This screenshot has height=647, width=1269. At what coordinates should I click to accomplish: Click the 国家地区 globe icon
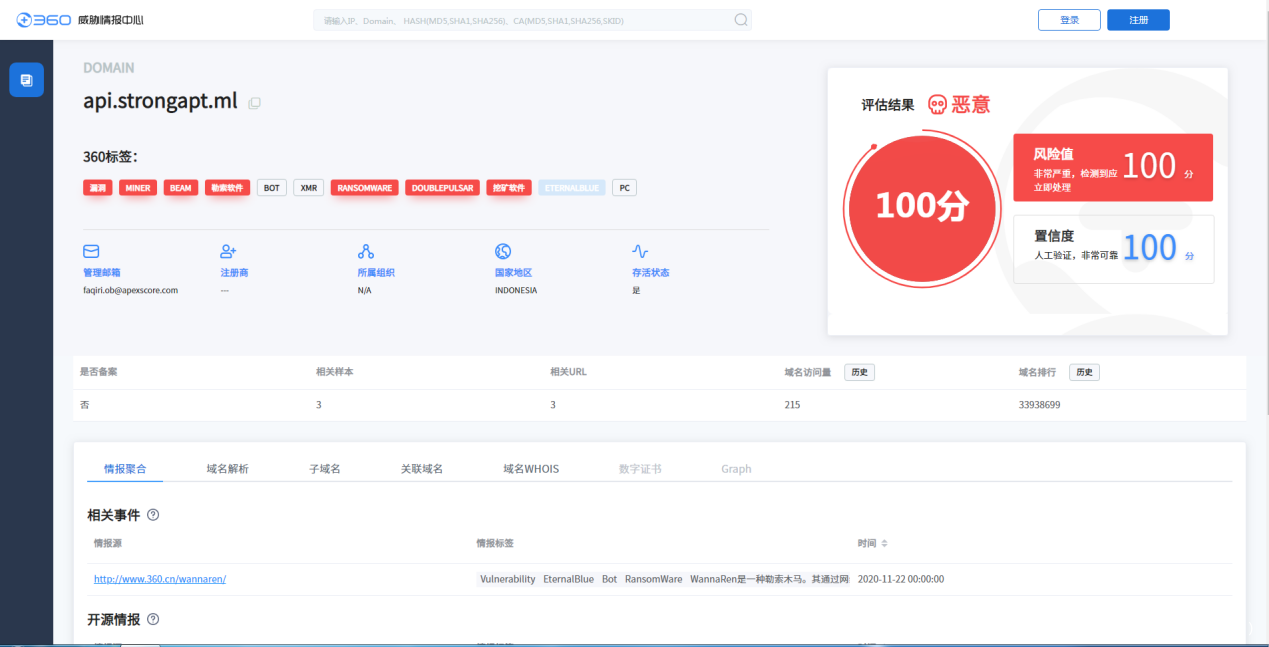pos(503,251)
